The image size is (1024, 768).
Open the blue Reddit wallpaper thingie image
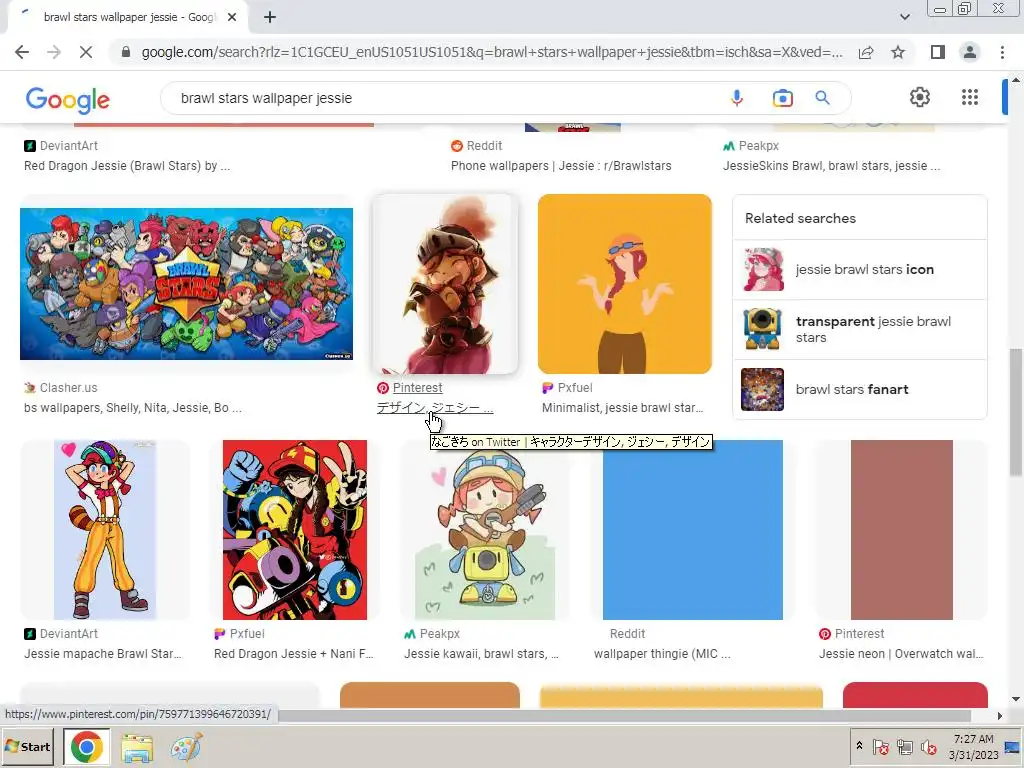(692, 530)
